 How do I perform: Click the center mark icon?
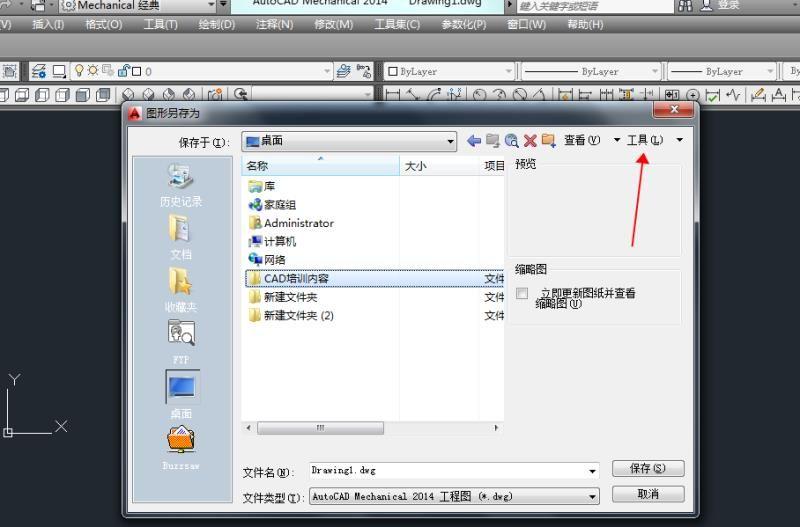pos(692,95)
